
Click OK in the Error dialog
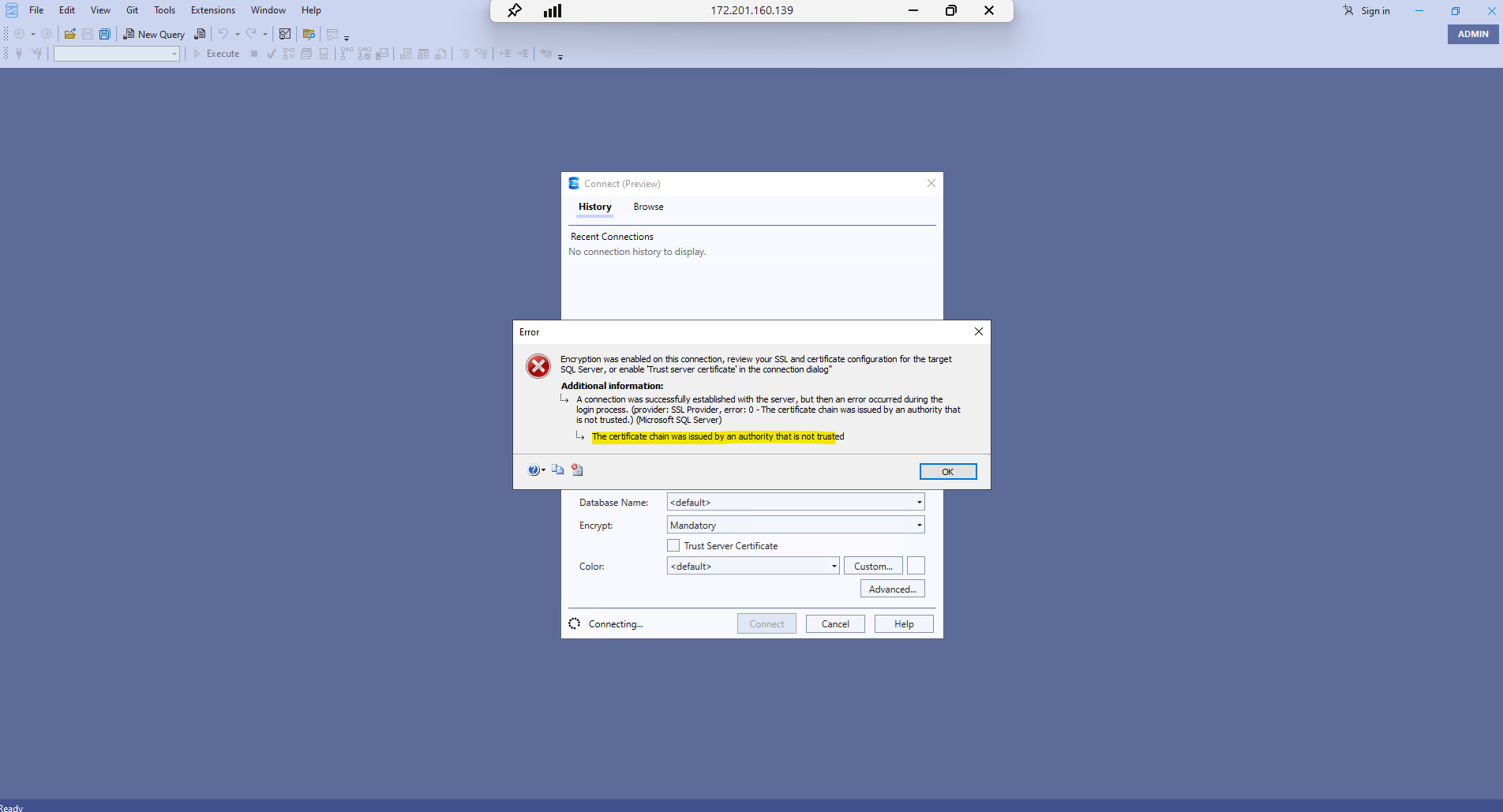pyautogui.click(x=948, y=471)
